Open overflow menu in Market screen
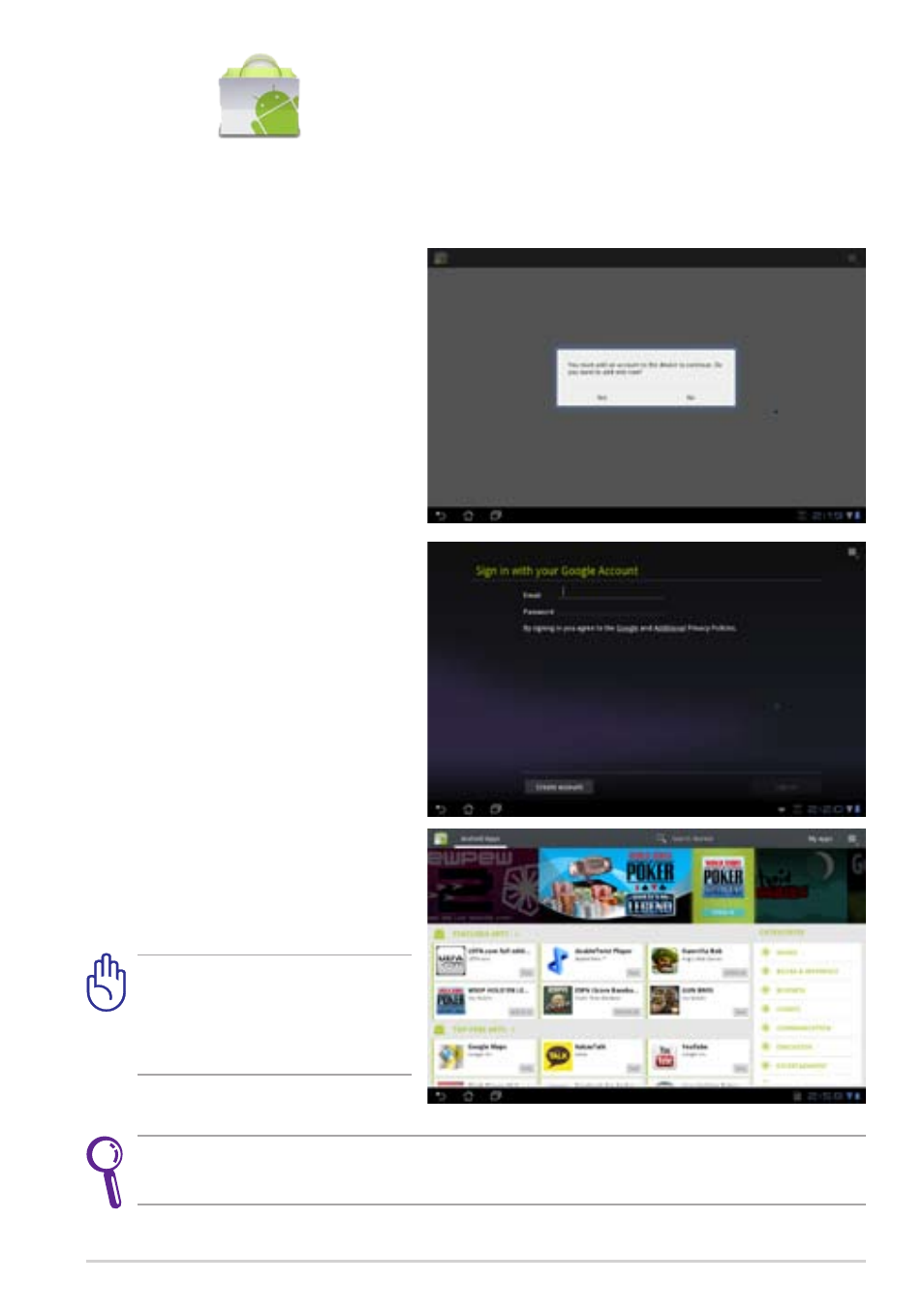This screenshot has width=924, height=1314. pyautogui.click(x=852, y=838)
